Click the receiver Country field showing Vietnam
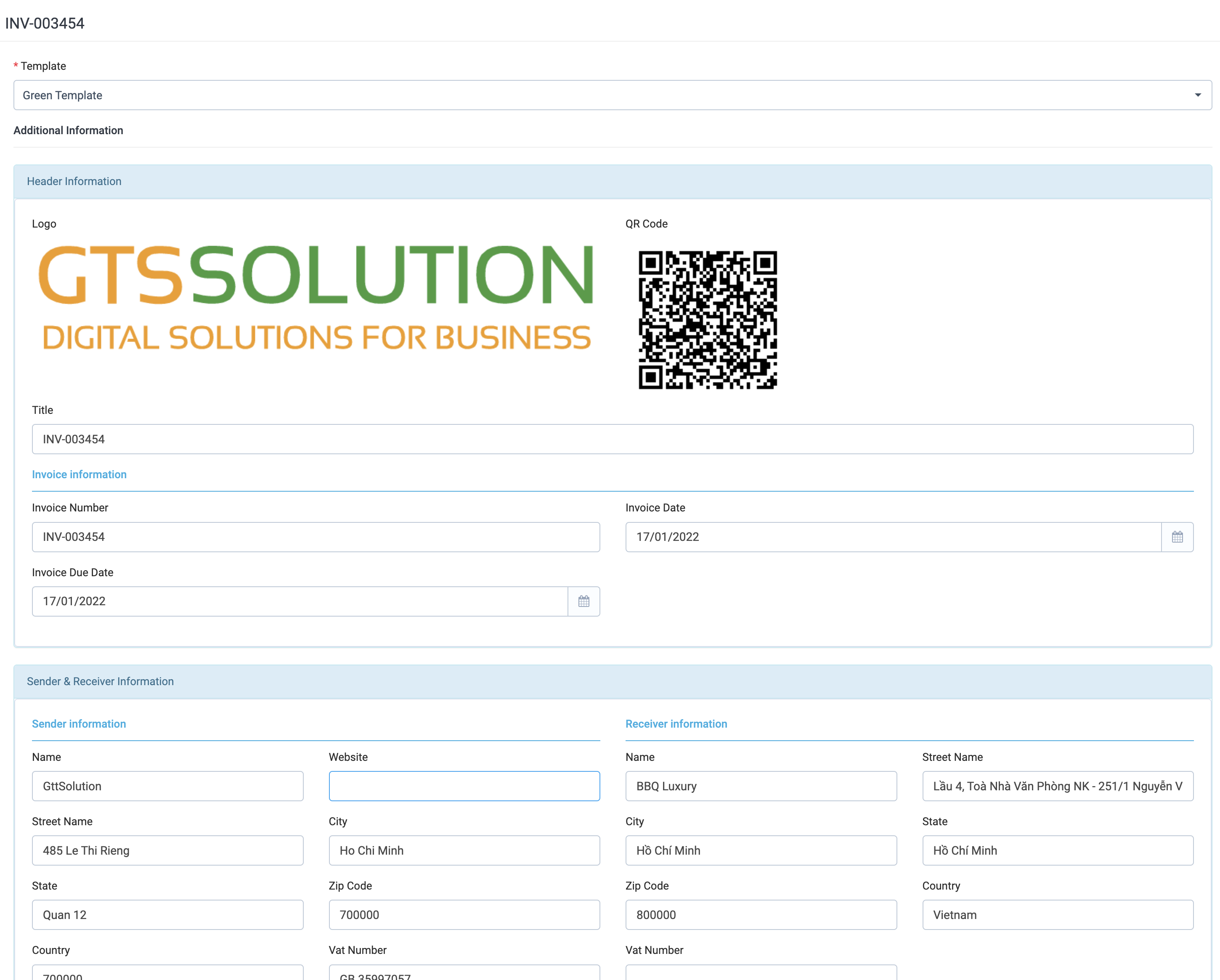 (1057, 914)
